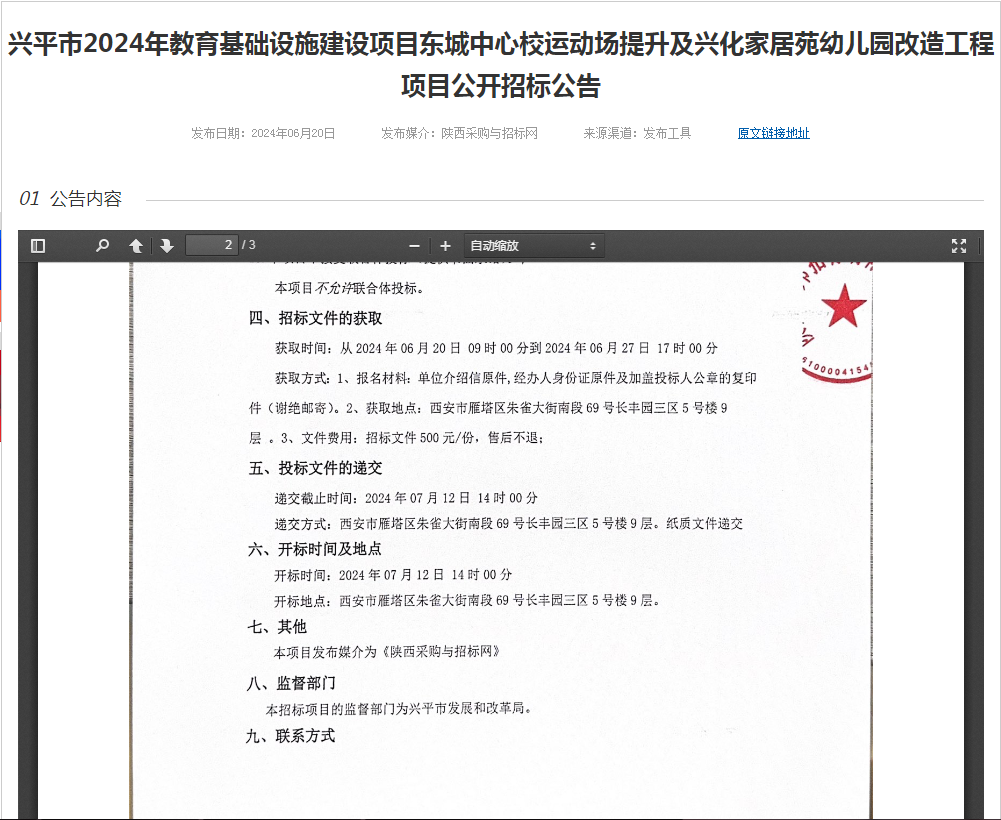
Task: Click heading 六、开标时间及地点 in the PDF
Action: pyautogui.click(x=315, y=549)
